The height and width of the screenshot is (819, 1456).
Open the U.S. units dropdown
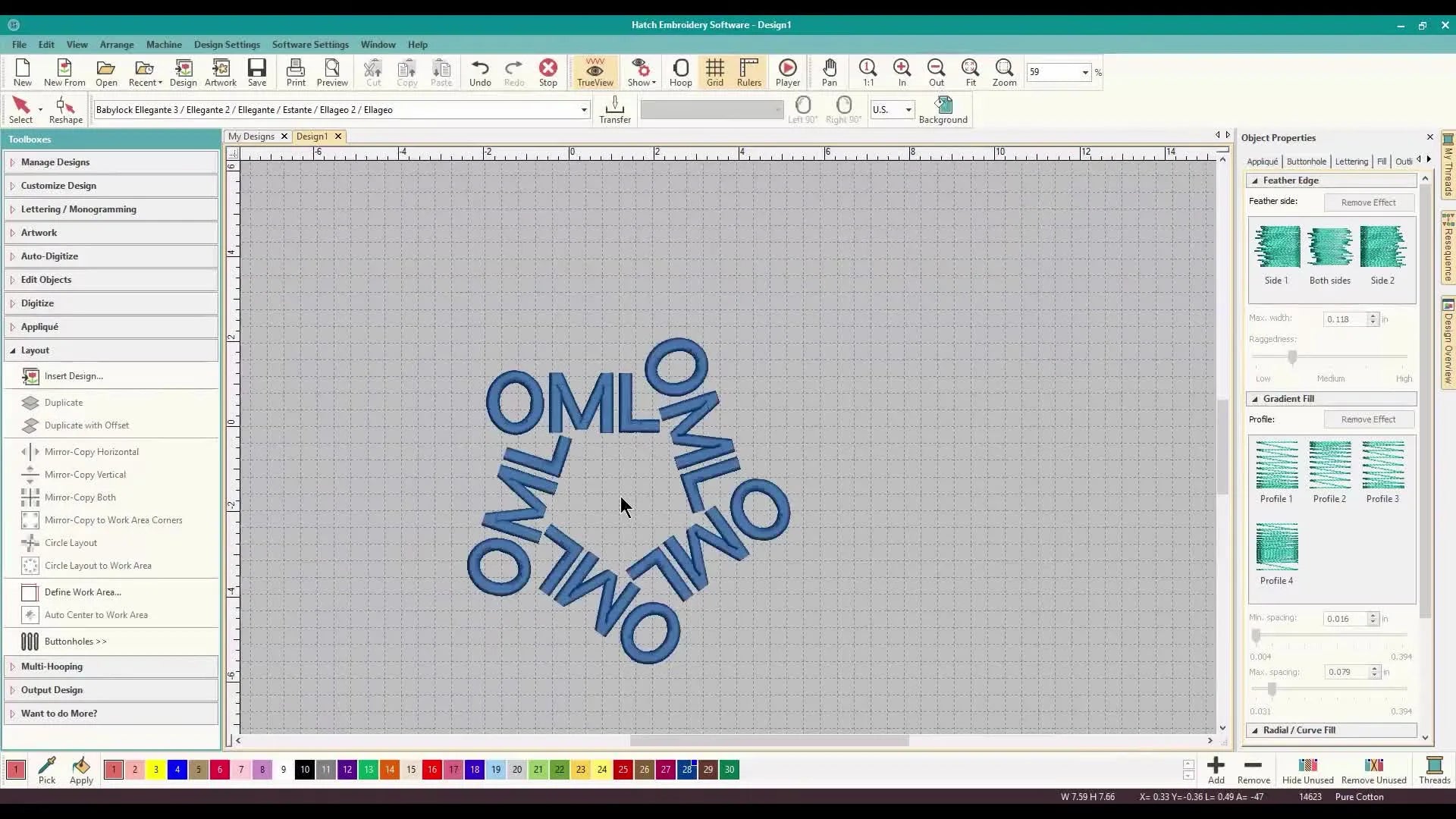coord(908,110)
